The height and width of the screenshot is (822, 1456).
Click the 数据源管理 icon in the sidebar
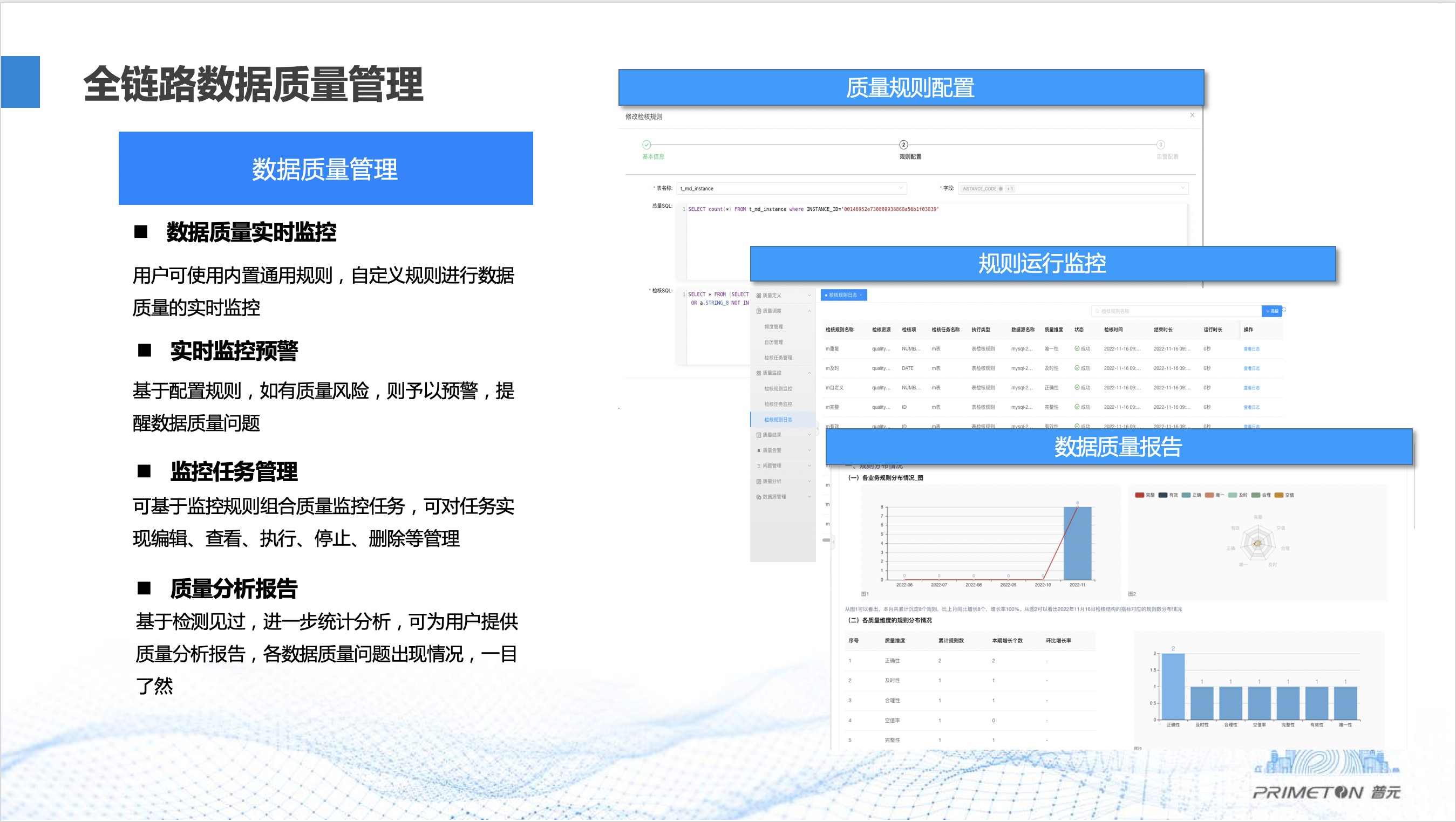759,497
